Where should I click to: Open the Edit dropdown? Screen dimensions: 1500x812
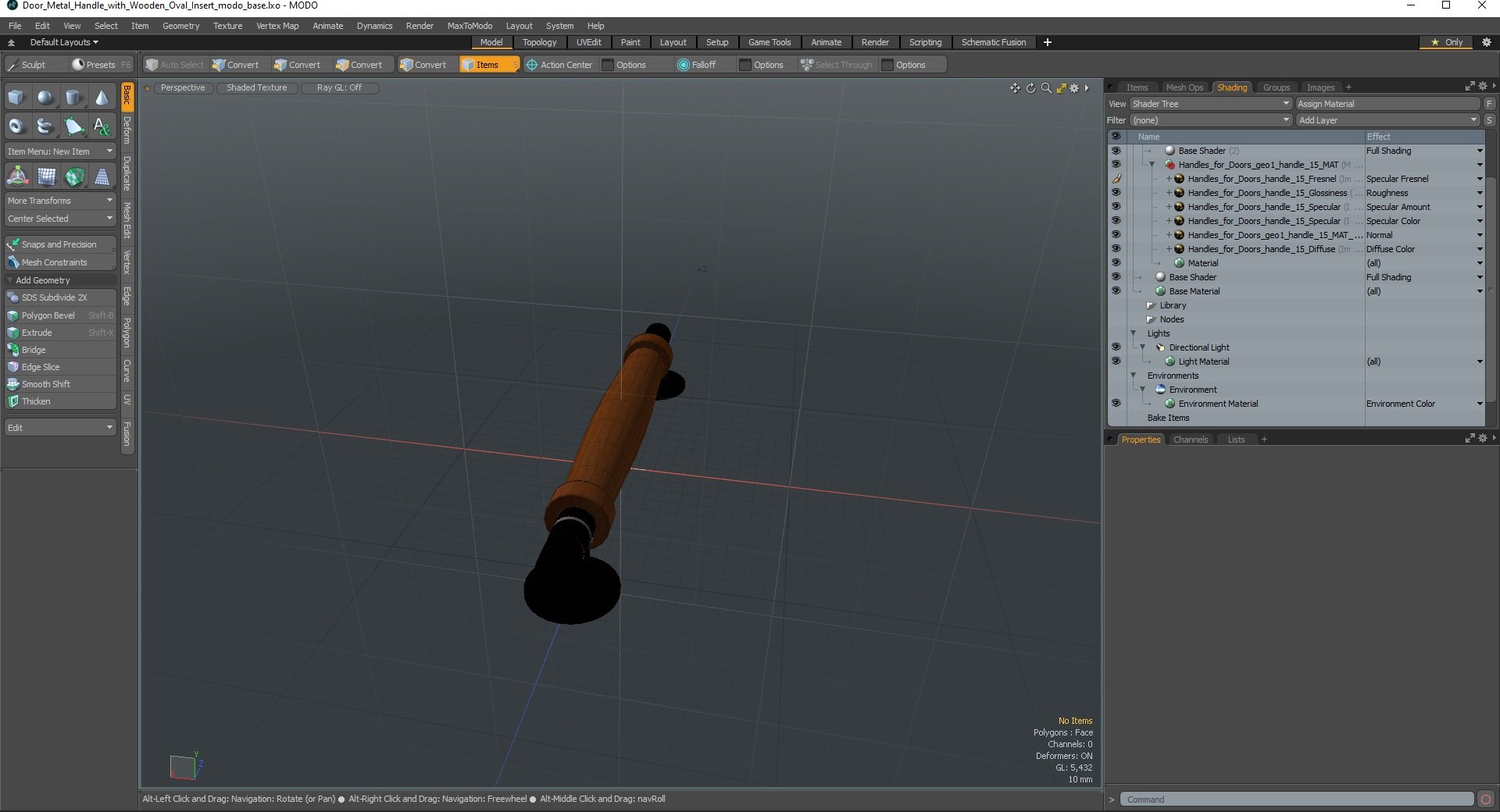point(60,428)
